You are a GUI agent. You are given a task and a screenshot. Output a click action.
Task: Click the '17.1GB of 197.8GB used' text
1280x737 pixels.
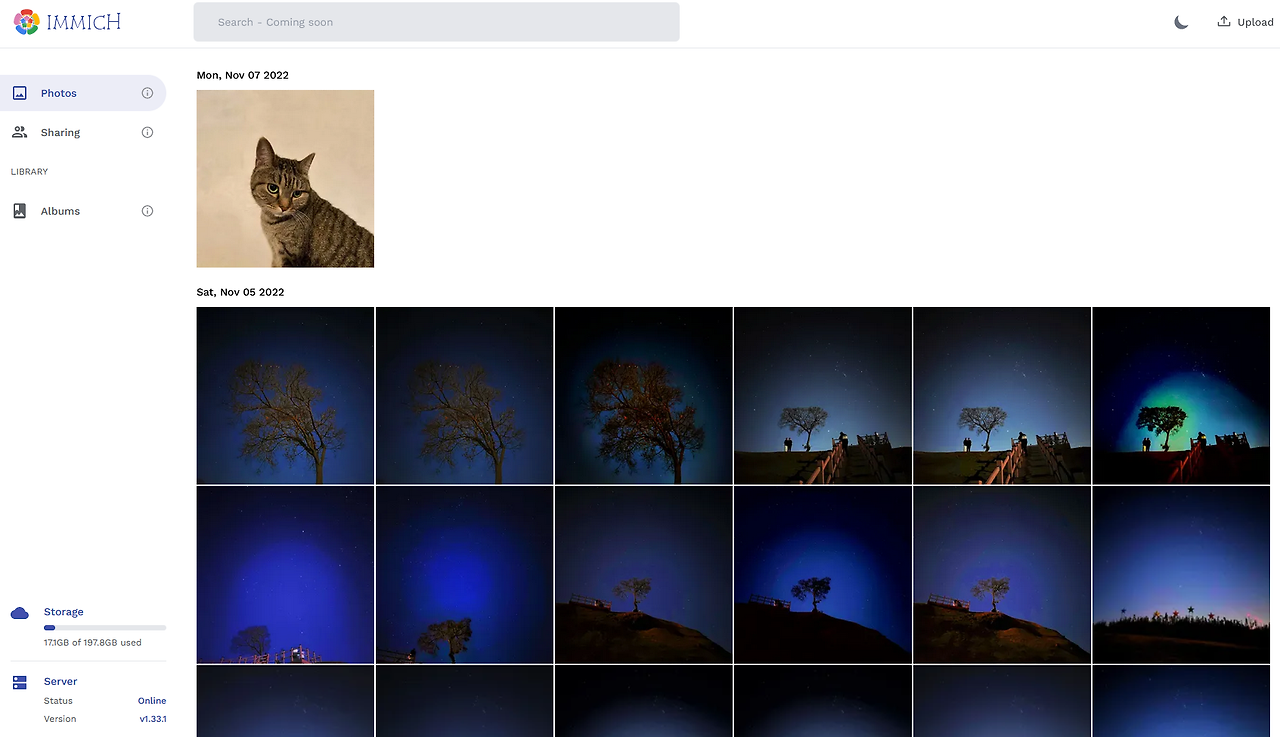[x=92, y=643]
